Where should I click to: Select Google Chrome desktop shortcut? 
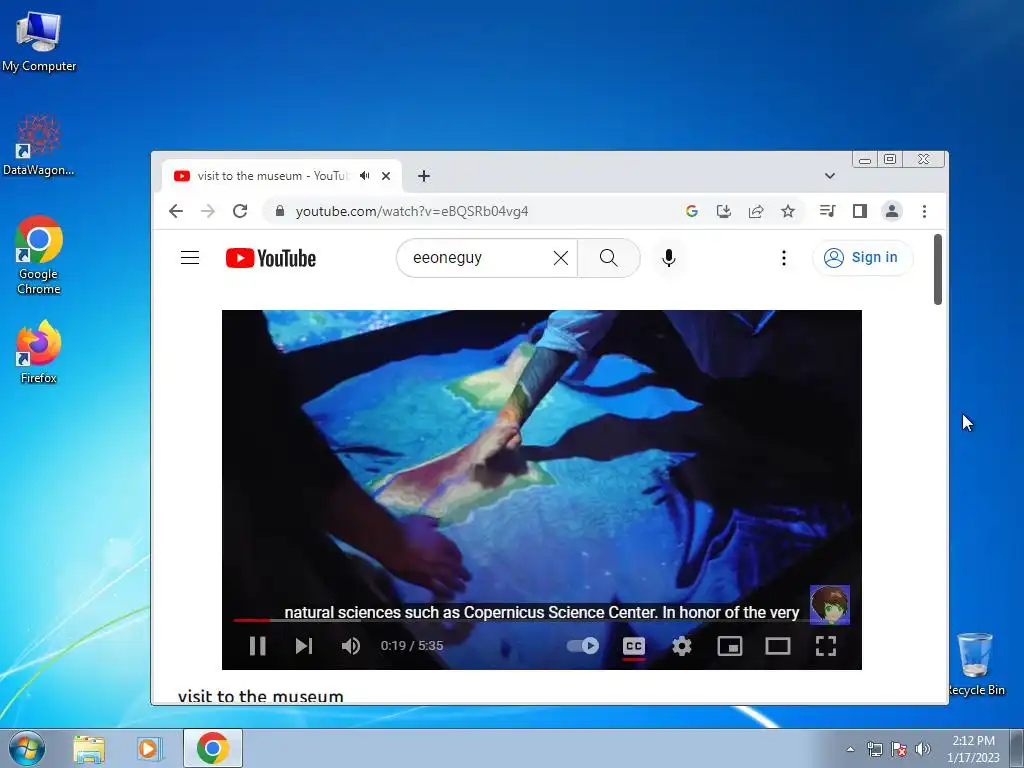(39, 255)
